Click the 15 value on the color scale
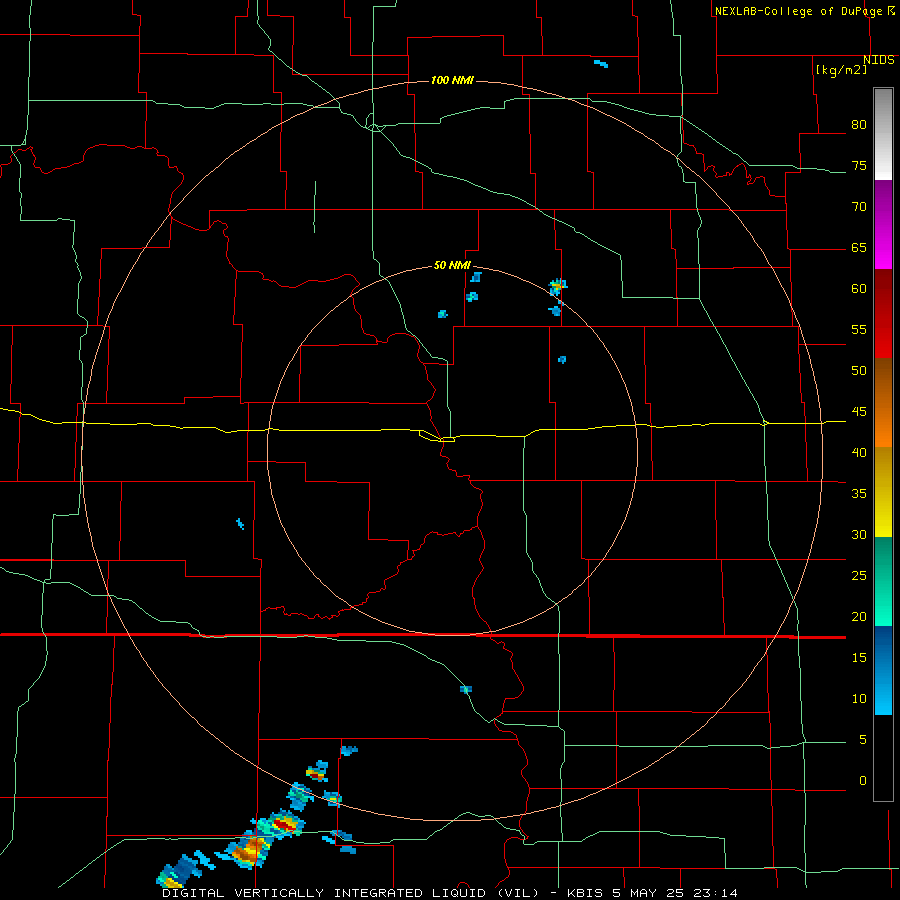This screenshot has height=900, width=900. pyautogui.click(x=859, y=658)
